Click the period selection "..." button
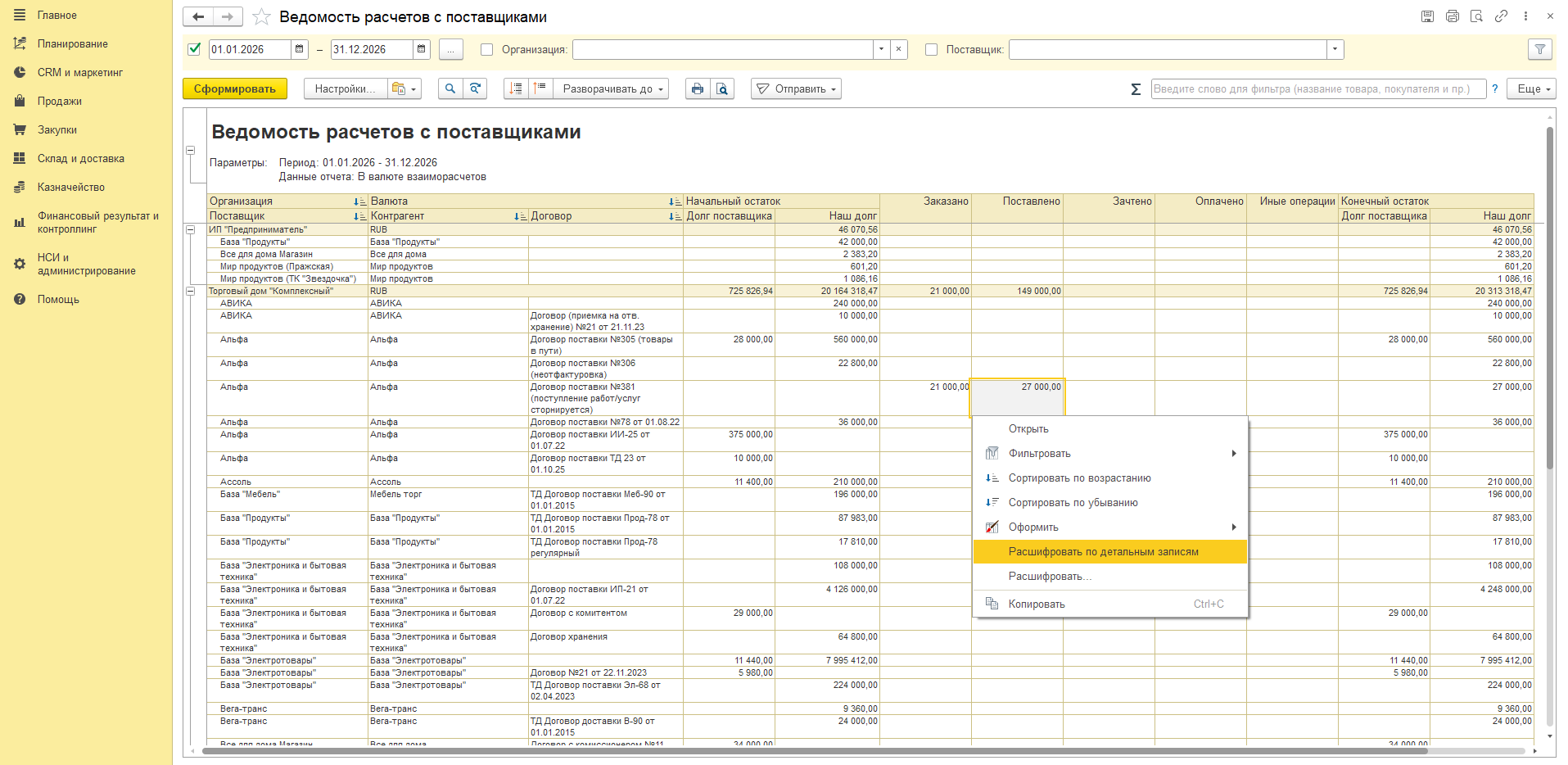Screen dimensions: 1568x765 pos(451,49)
